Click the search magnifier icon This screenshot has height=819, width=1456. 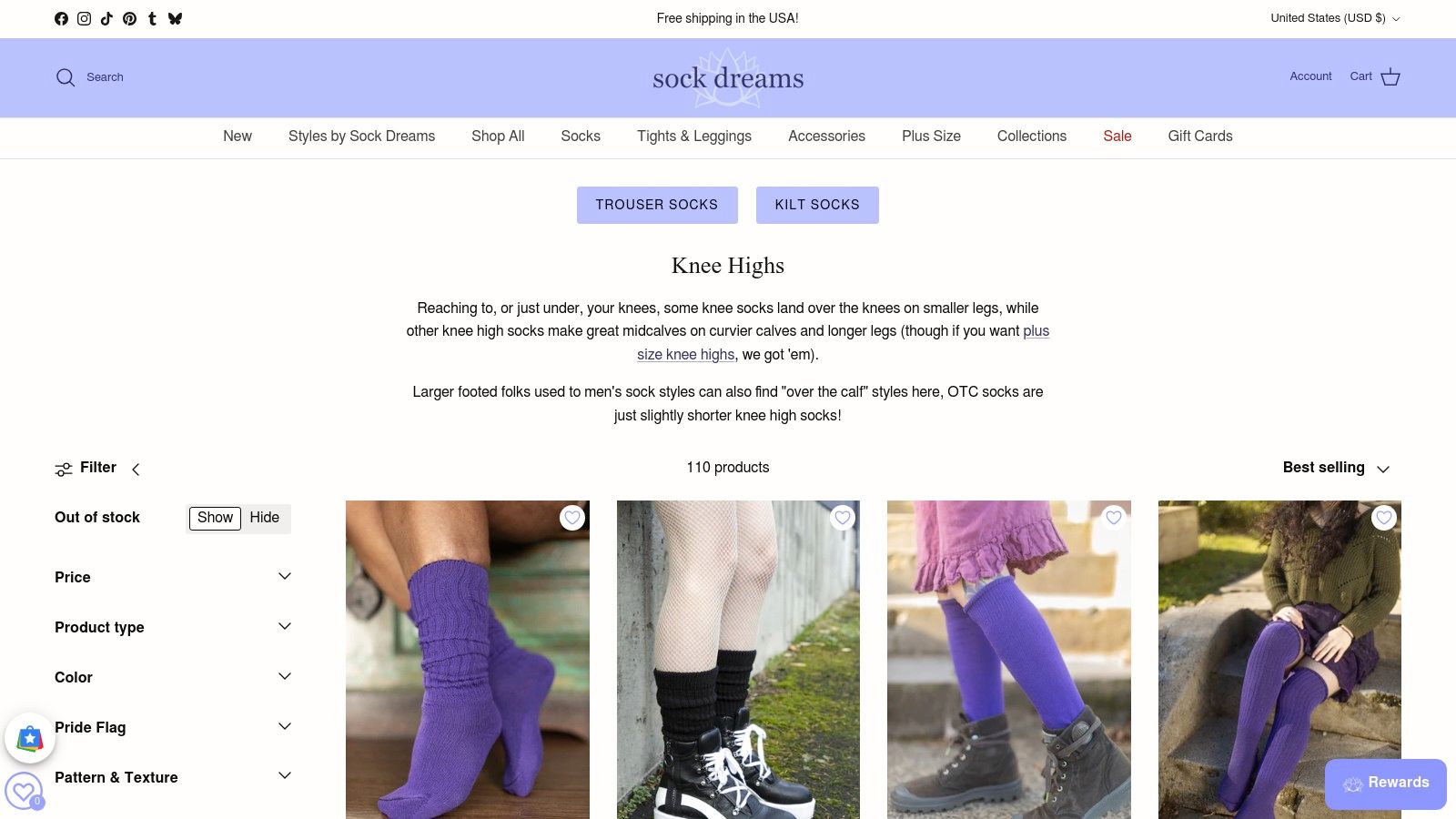[x=66, y=77]
